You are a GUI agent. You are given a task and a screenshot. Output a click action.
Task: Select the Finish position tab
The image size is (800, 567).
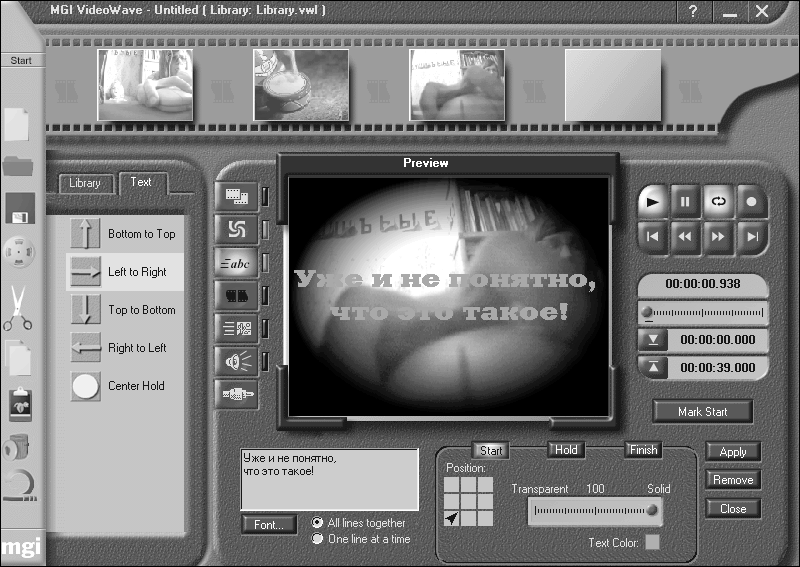(643, 450)
